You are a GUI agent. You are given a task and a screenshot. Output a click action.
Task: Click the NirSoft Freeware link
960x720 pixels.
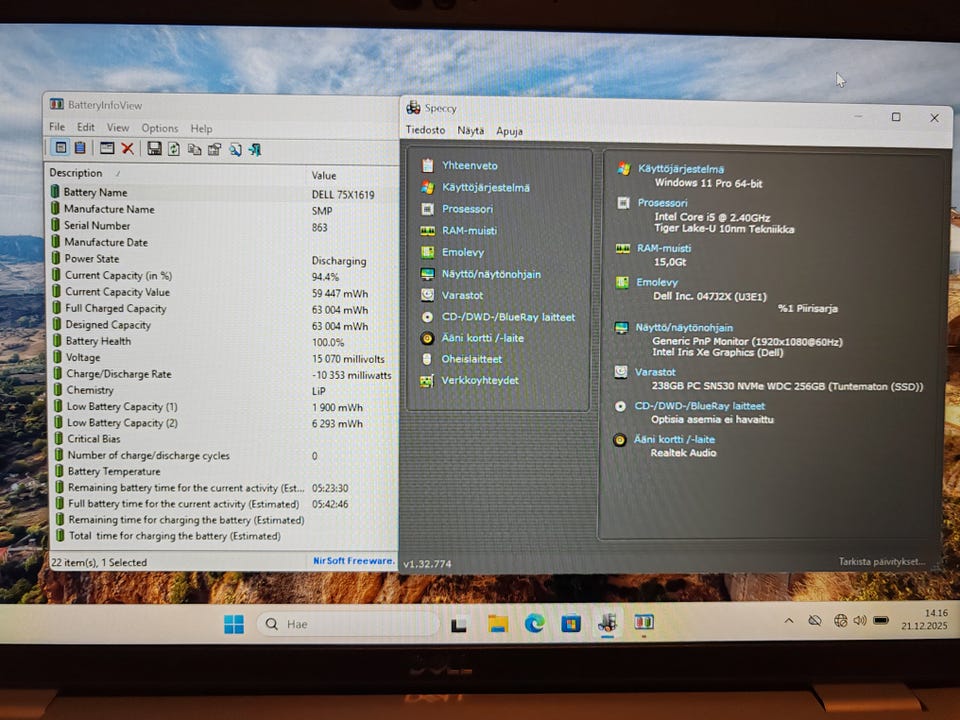353,560
